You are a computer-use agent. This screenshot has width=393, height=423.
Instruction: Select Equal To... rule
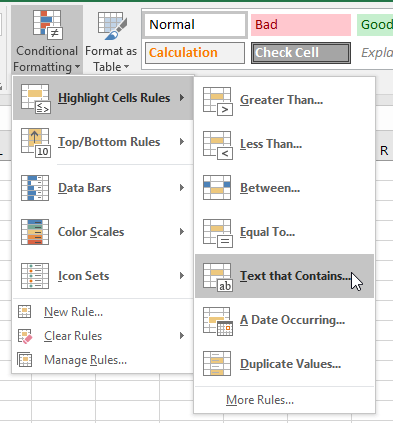[x=284, y=232]
